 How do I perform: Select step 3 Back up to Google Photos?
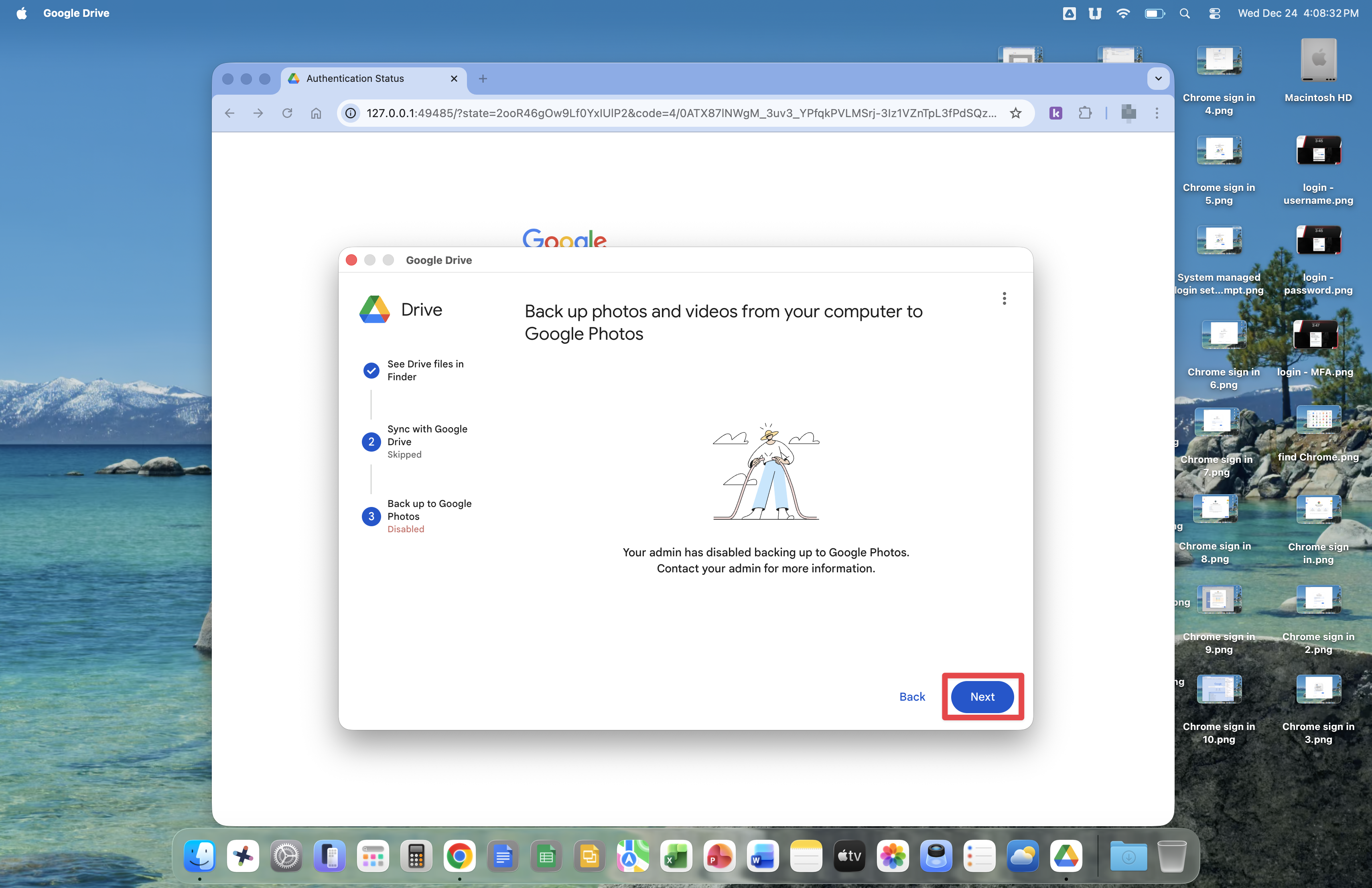429,510
